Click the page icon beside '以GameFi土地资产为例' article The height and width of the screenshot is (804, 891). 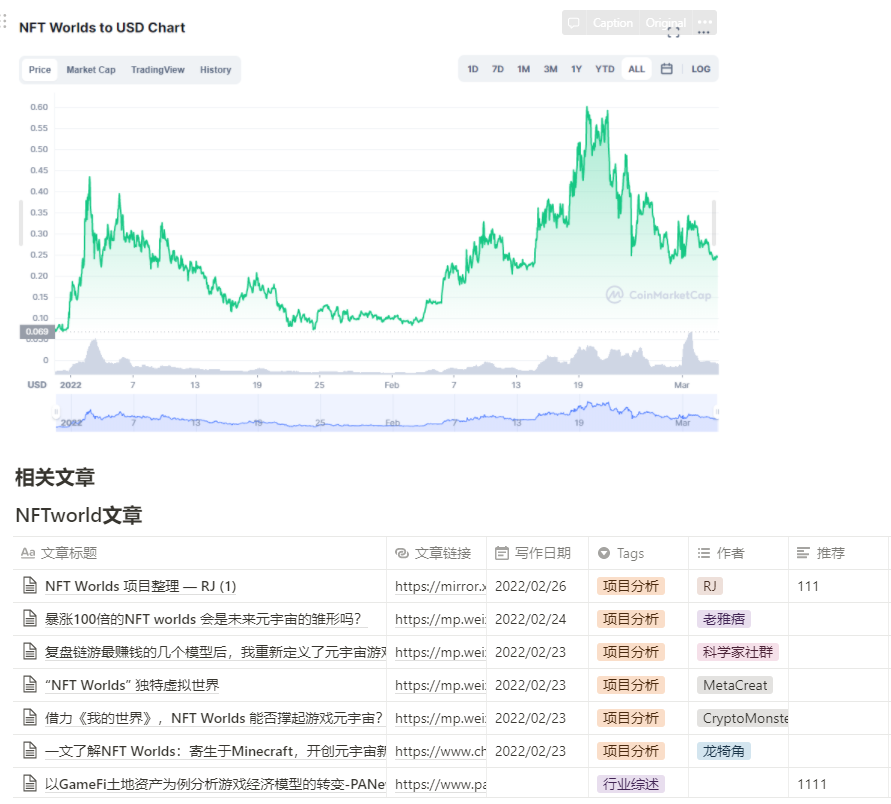coord(30,784)
